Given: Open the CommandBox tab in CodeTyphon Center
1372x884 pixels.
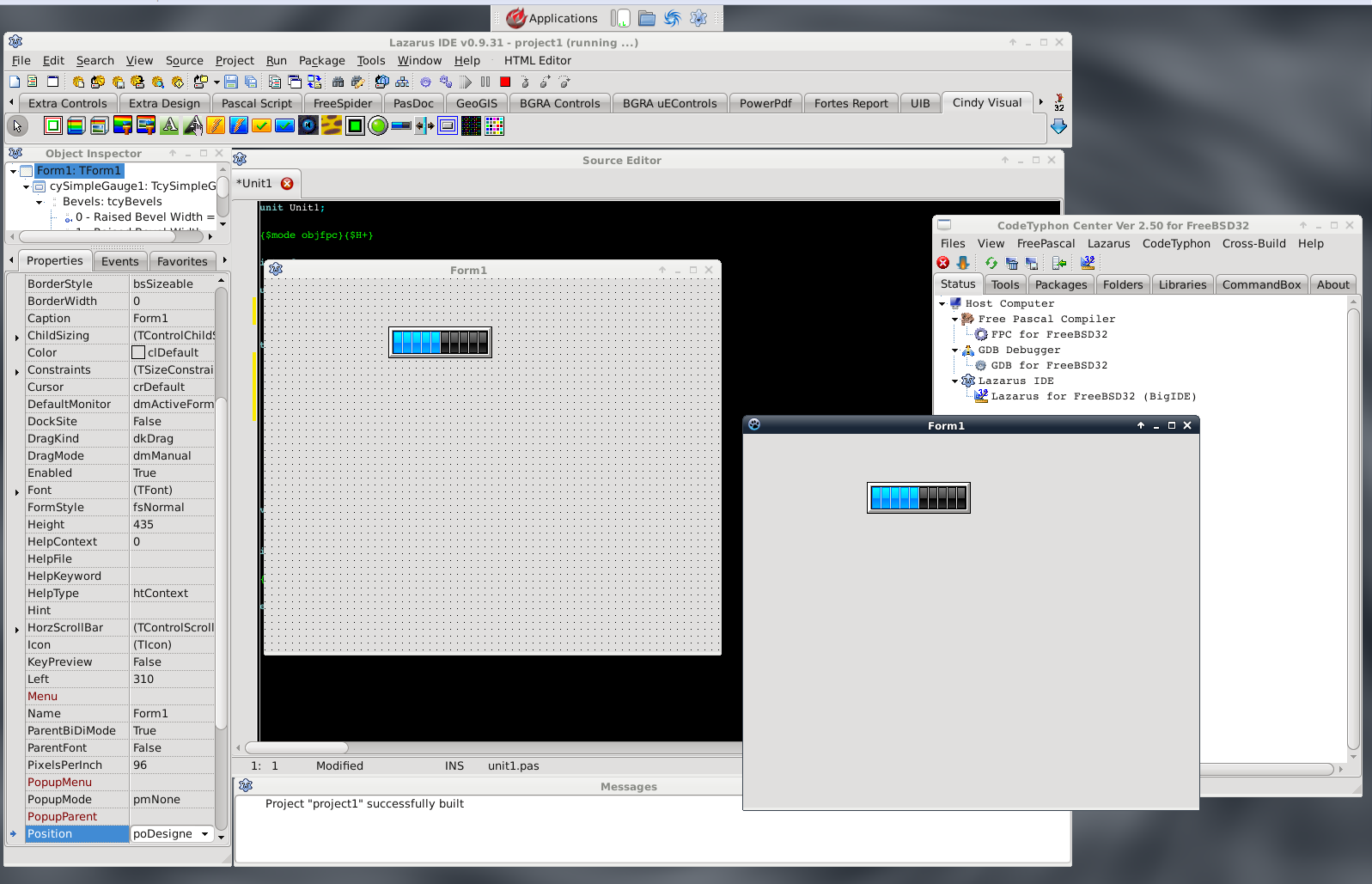Looking at the screenshot, I should [x=1261, y=284].
